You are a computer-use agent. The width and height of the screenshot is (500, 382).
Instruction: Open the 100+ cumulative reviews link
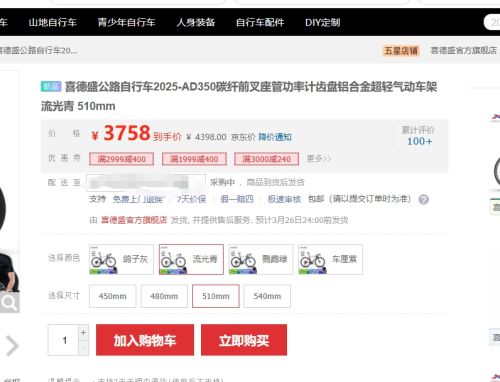coord(419,141)
